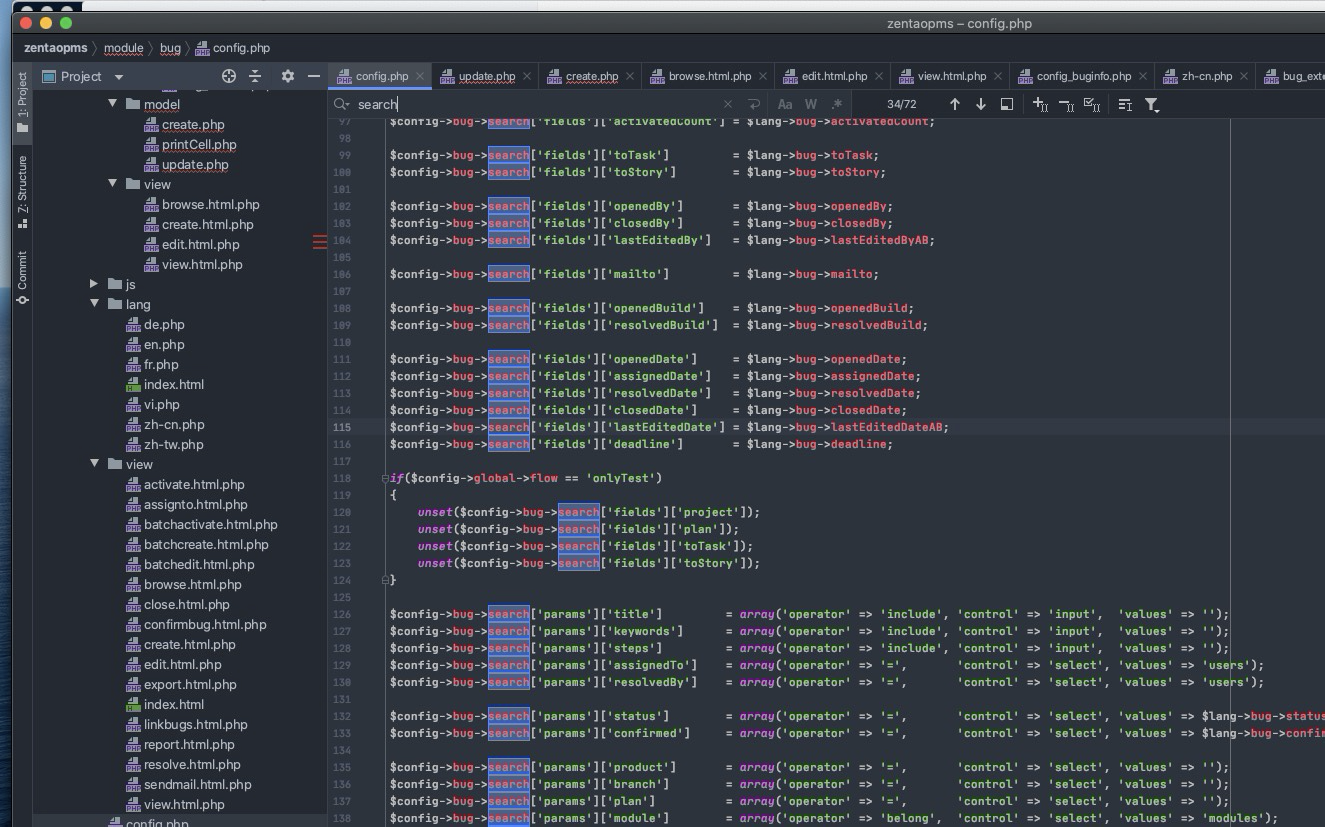Toggle Regex (.*) option in search bar

(837, 104)
